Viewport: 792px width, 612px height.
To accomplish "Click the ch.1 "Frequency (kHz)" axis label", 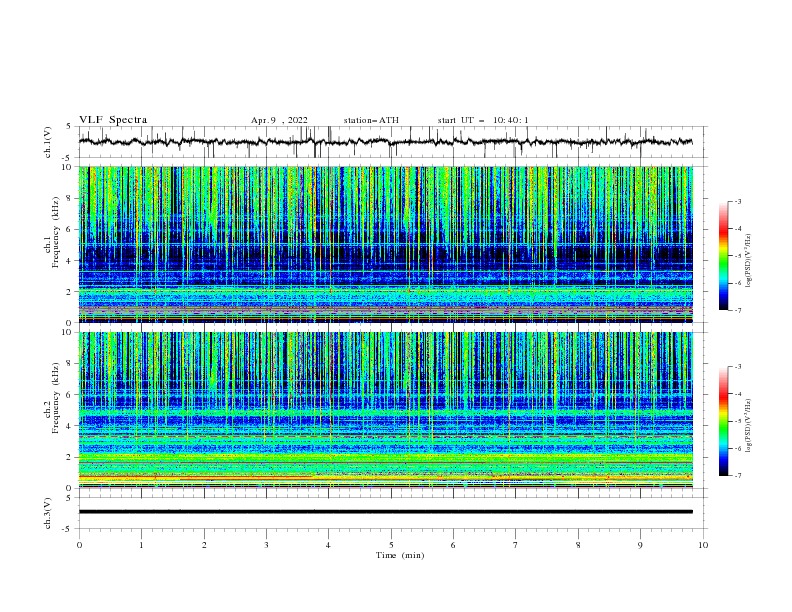I will coord(56,232).
